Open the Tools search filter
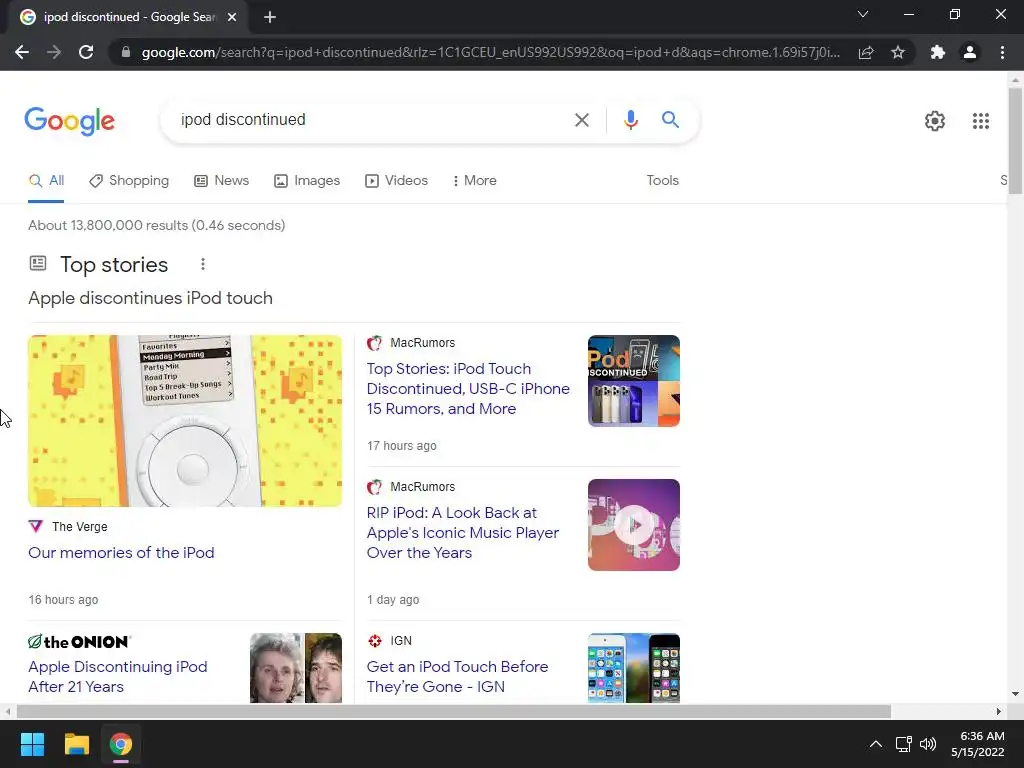The image size is (1024, 768). (662, 181)
